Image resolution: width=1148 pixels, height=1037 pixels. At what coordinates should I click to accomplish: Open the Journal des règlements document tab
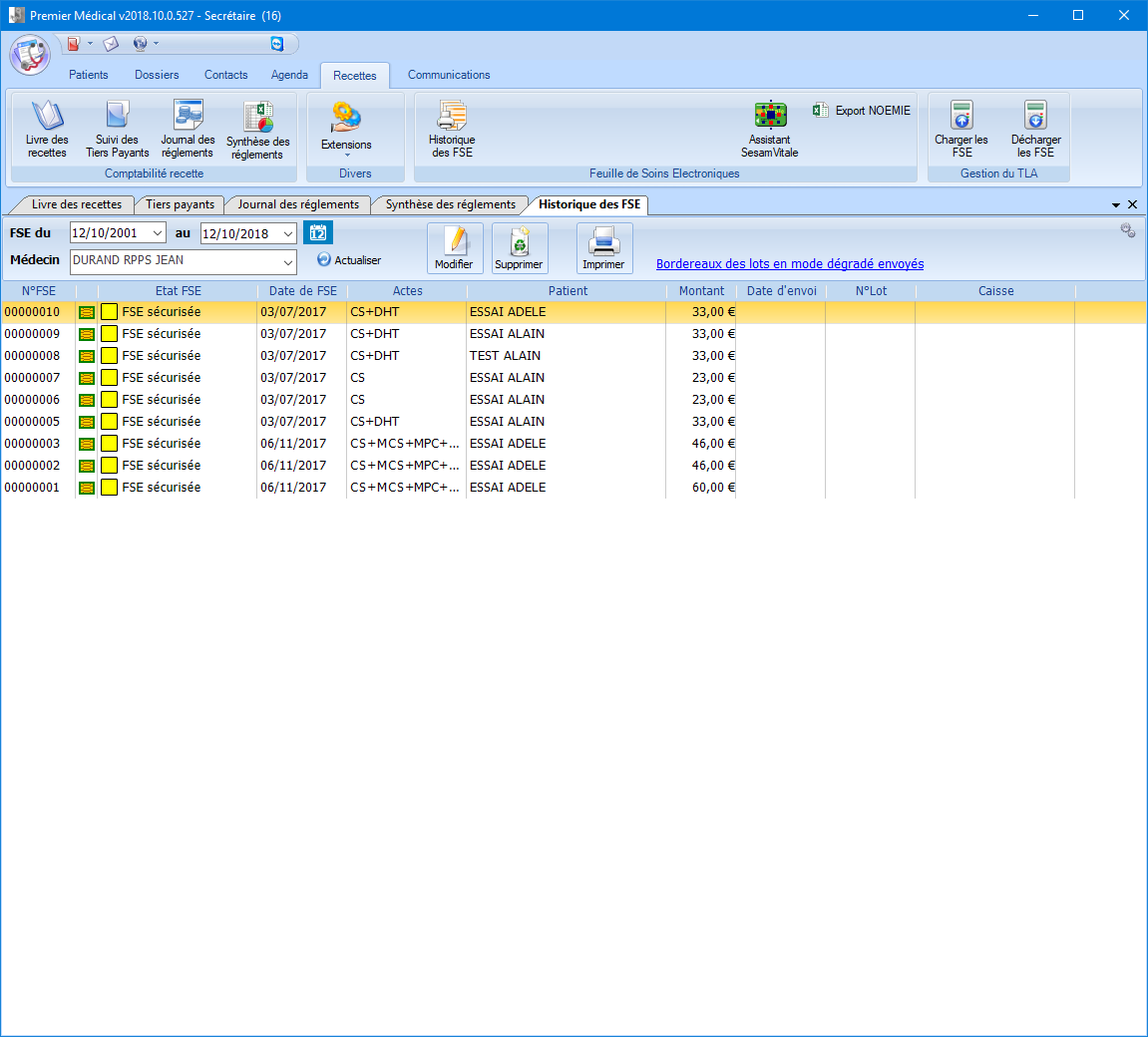click(x=298, y=204)
